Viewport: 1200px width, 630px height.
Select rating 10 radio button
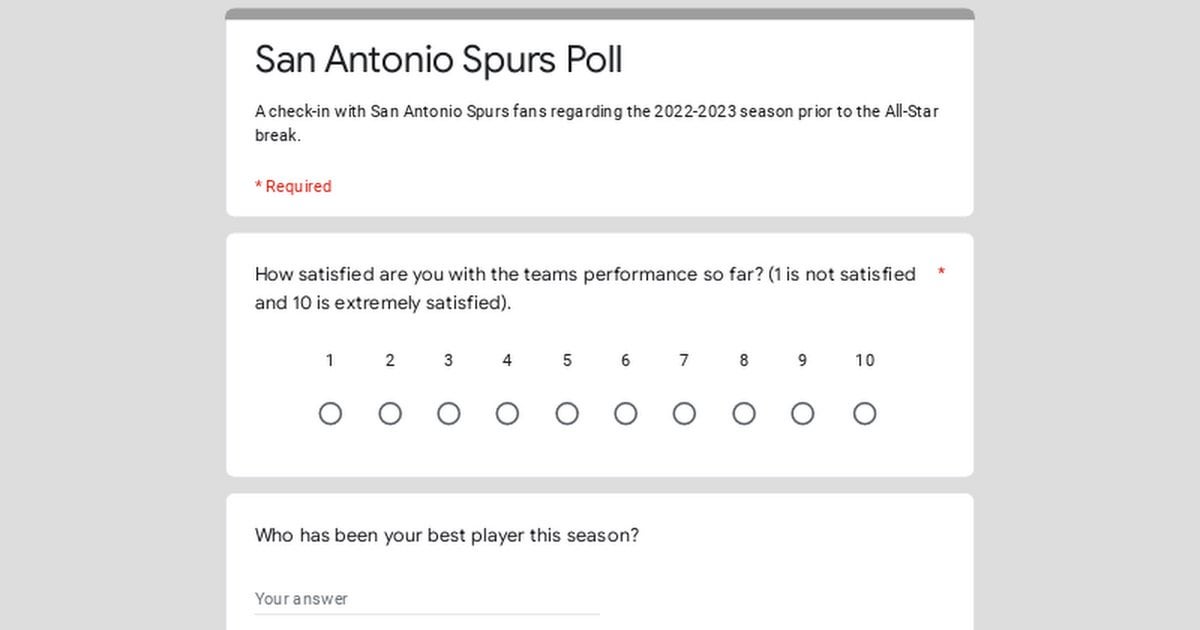pos(865,414)
